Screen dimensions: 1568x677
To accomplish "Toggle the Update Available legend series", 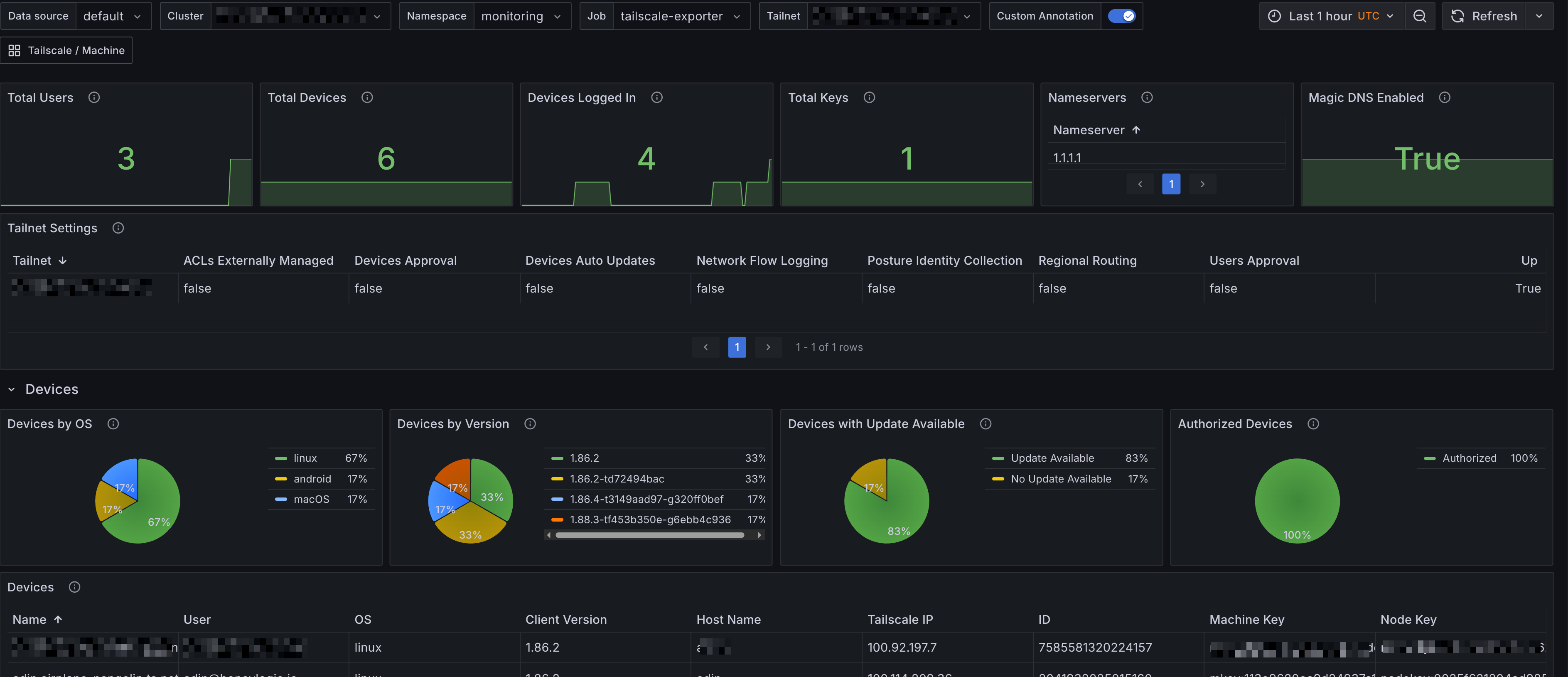I will coord(1052,458).
